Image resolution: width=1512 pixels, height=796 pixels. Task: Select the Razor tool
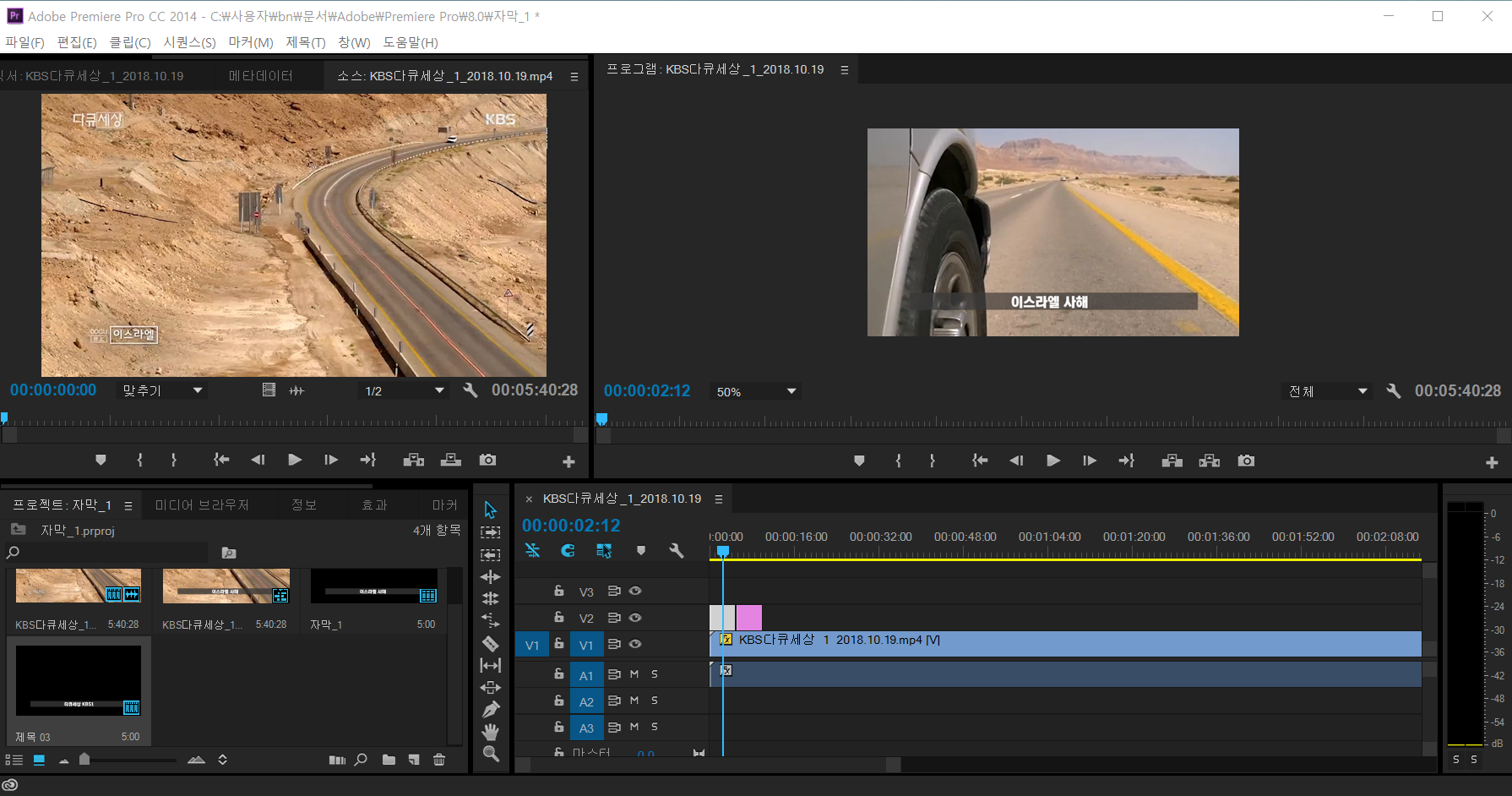[491, 643]
